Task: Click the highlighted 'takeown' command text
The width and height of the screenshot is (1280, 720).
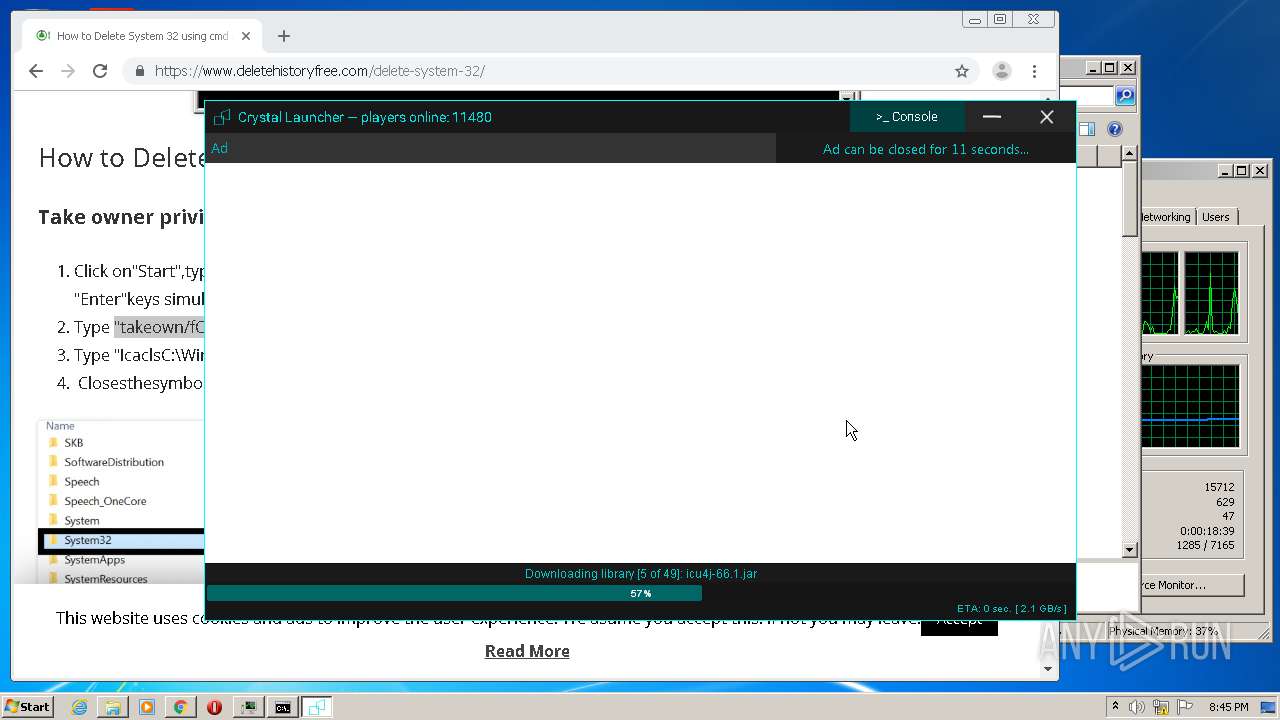Action: pyautogui.click(x=159, y=327)
